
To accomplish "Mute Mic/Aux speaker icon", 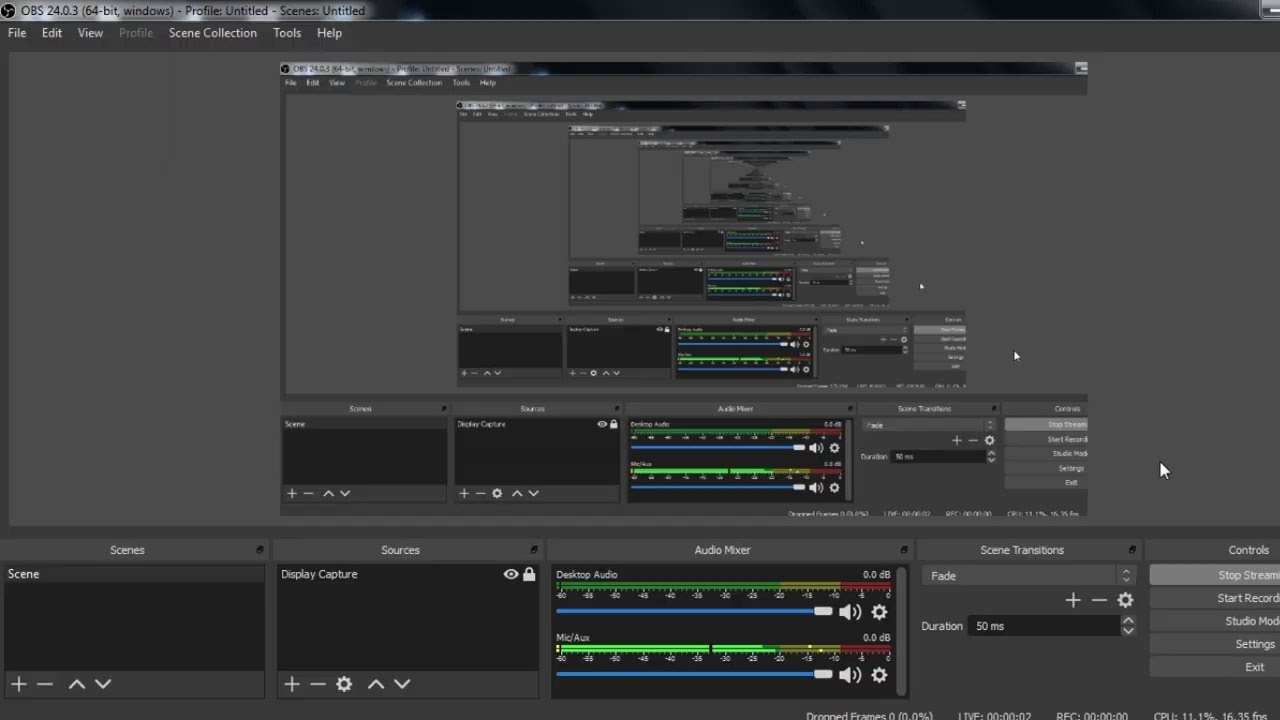I will tap(850, 675).
